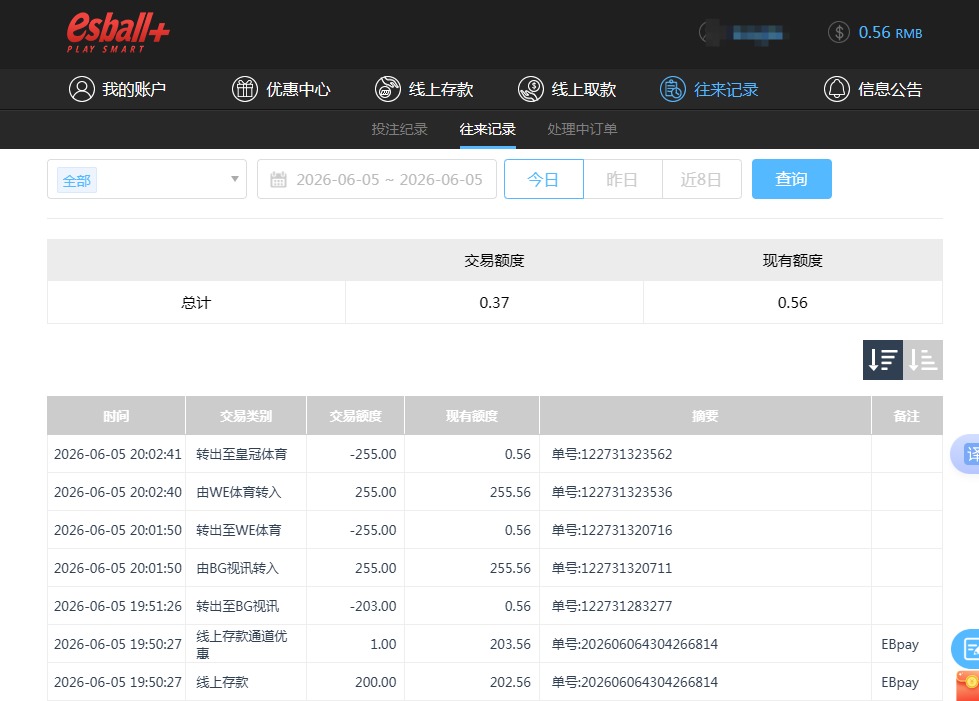Click the calendar icon in date field

click(x=278, y=180)
